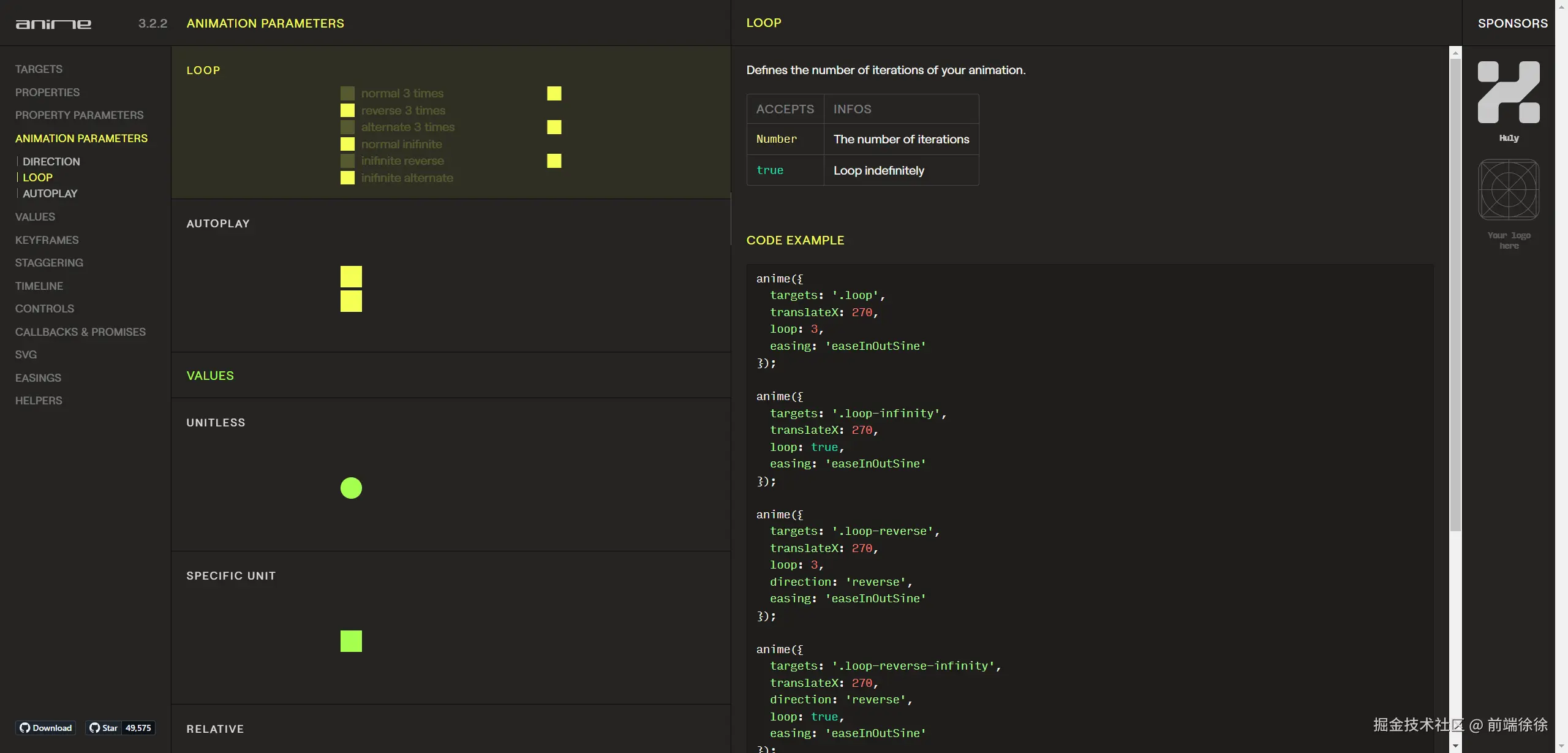Open Callbacks & Promises menu item
1568x753 pixels.
pos(80,332)
